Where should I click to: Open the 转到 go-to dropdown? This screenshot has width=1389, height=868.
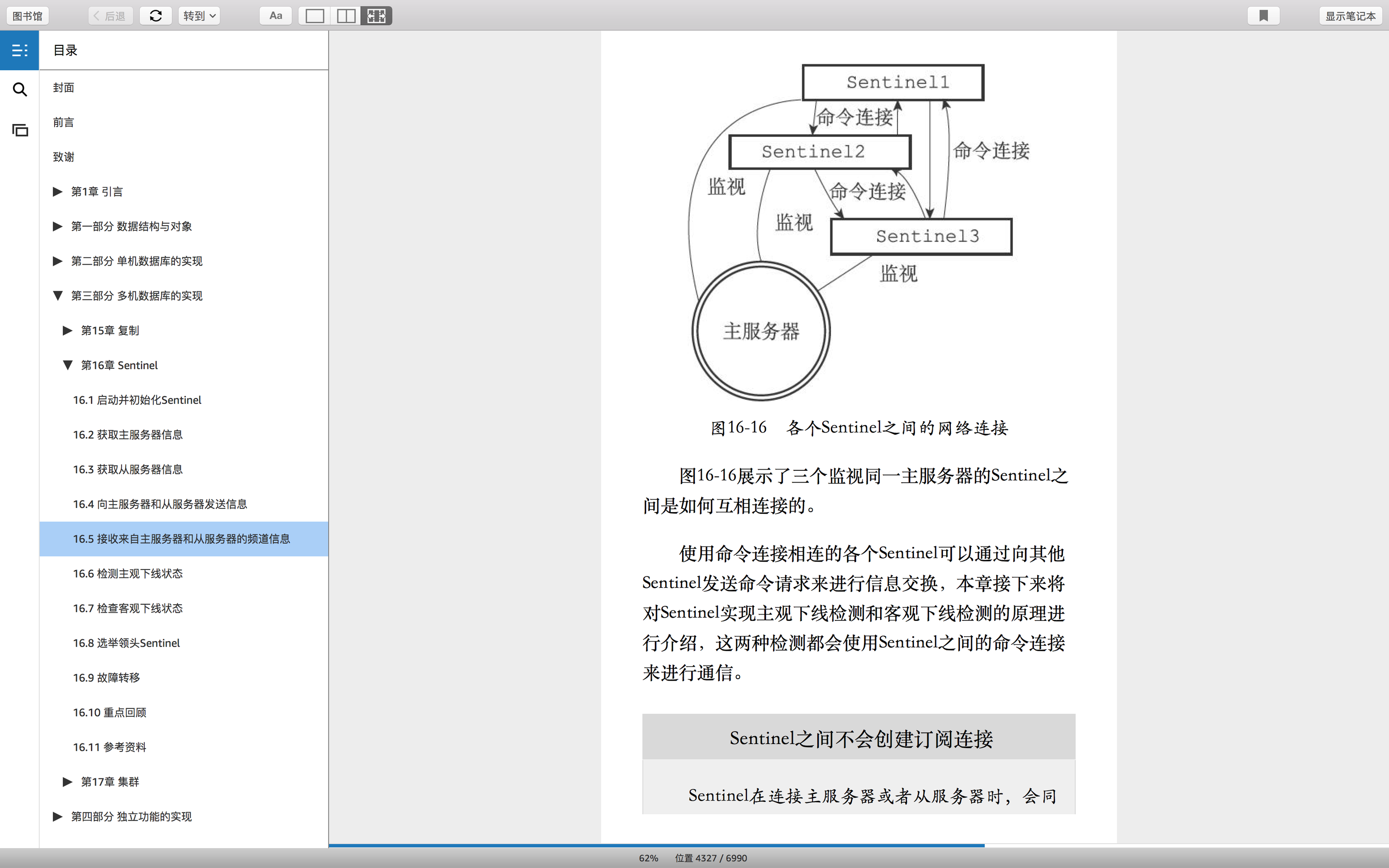click(x=198, y=16)
